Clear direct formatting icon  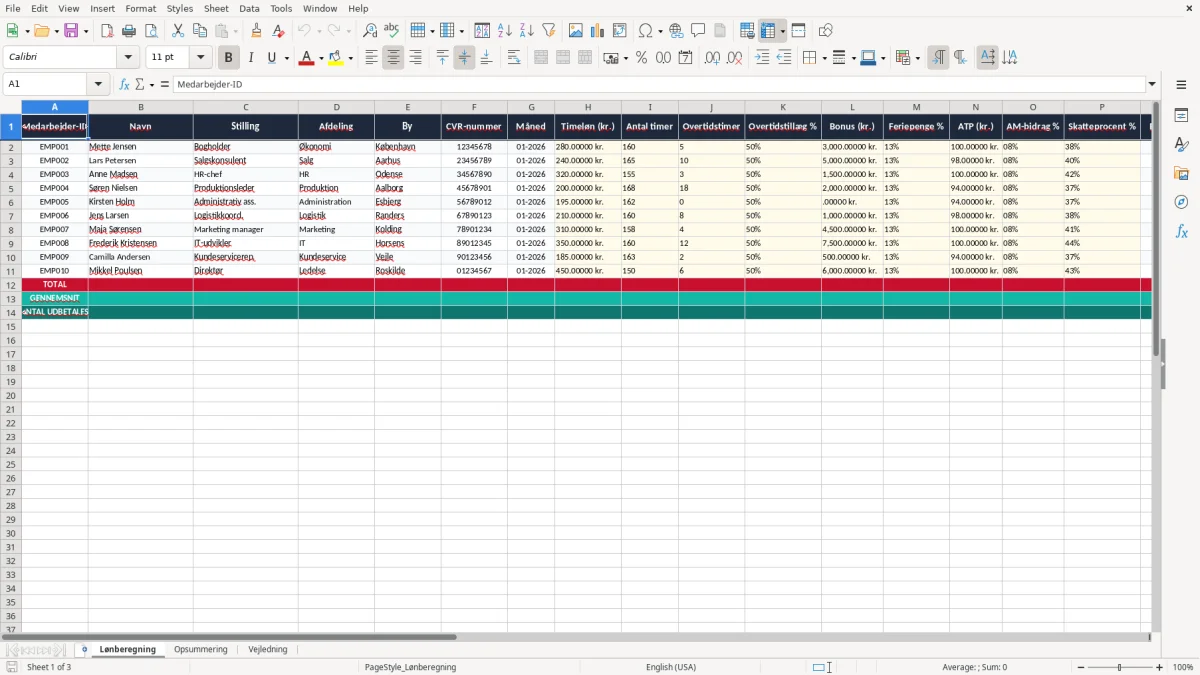[278, 31]
